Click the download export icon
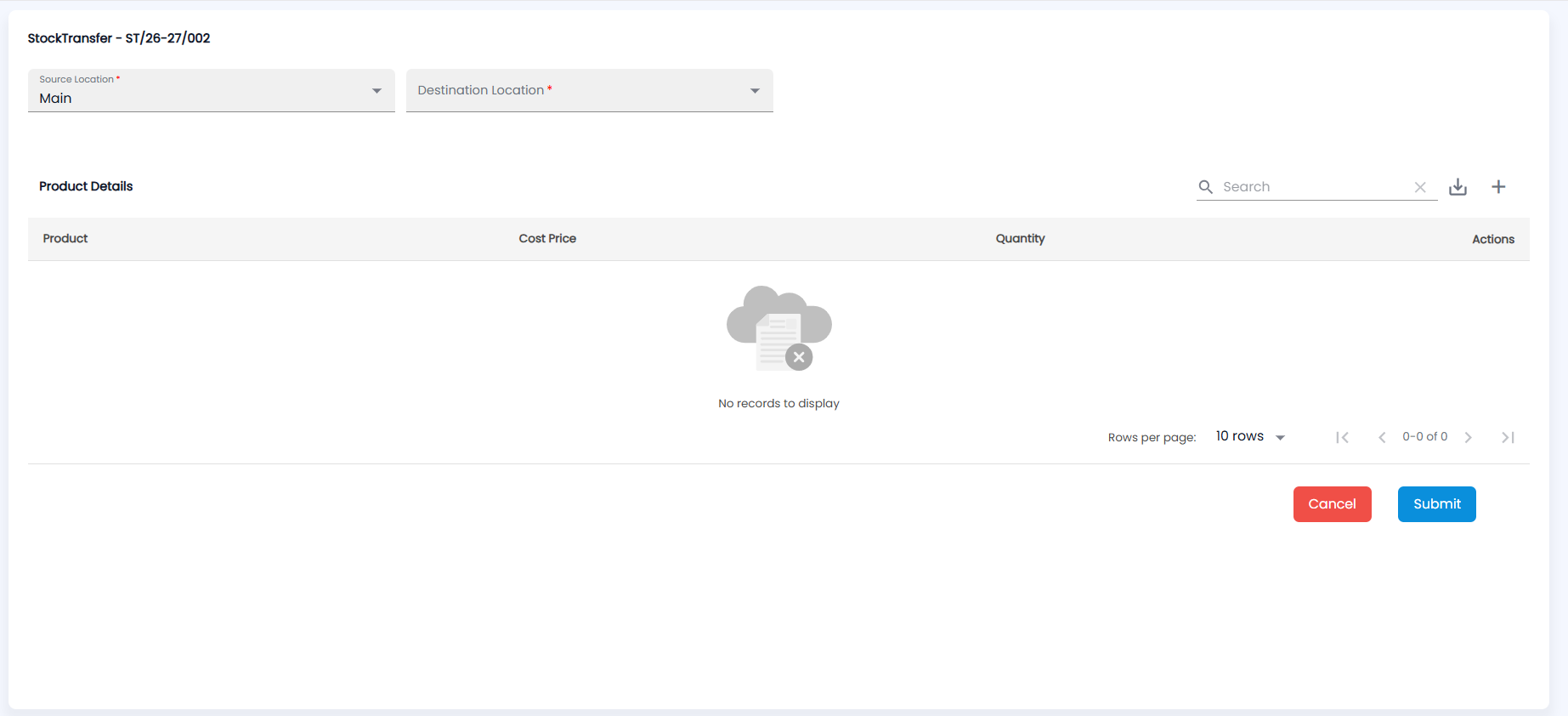The image size is (1568, 716). (x=1458, y=187)
